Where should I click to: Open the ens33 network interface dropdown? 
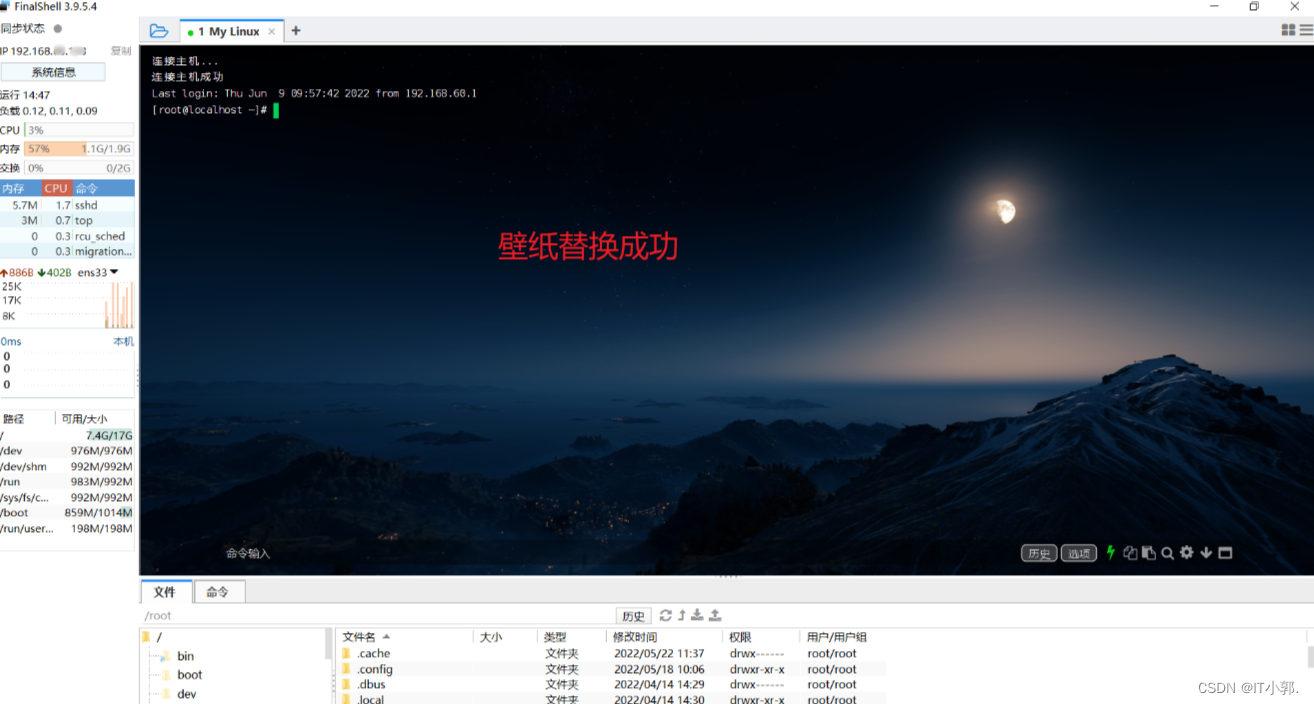(x=114, y=272)
